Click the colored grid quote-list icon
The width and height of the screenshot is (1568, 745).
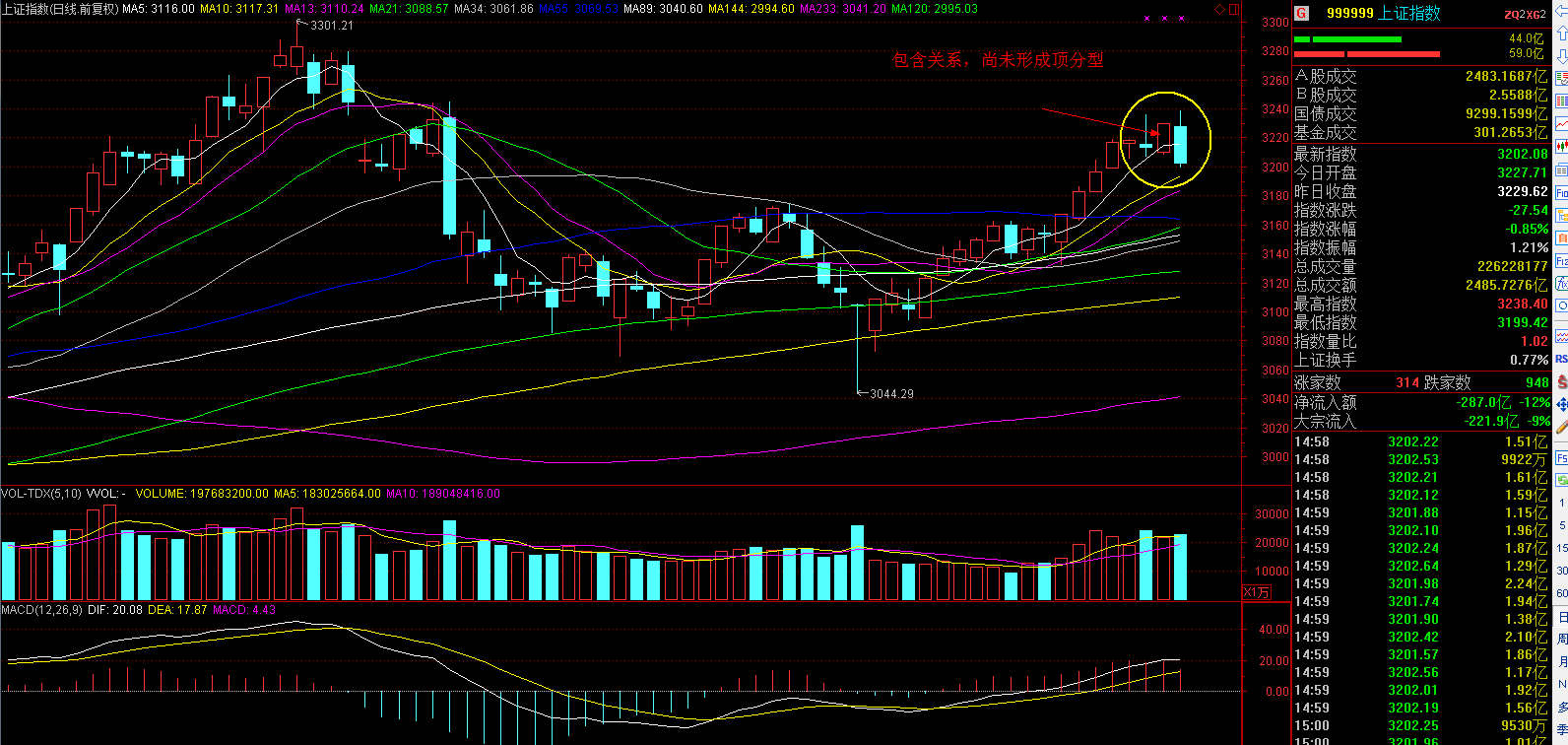click(x=1561, y=101)
